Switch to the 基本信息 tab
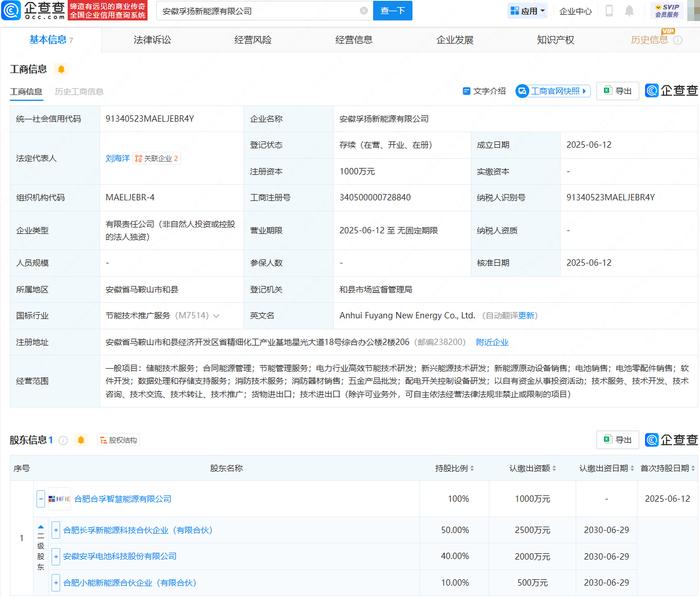700x598 pixels. pos(51,40)
